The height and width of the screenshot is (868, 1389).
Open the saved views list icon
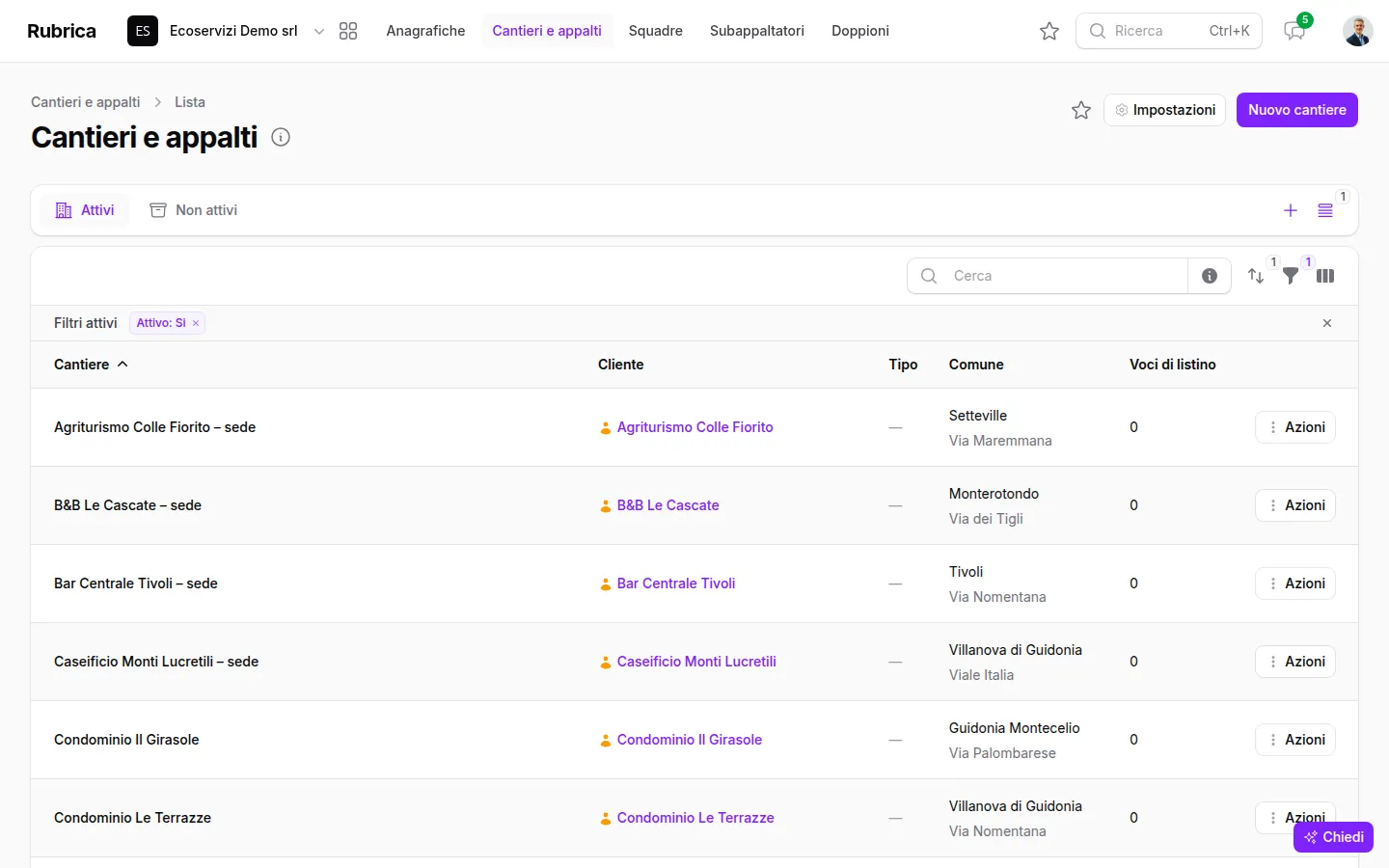[x=1325, y=210]
